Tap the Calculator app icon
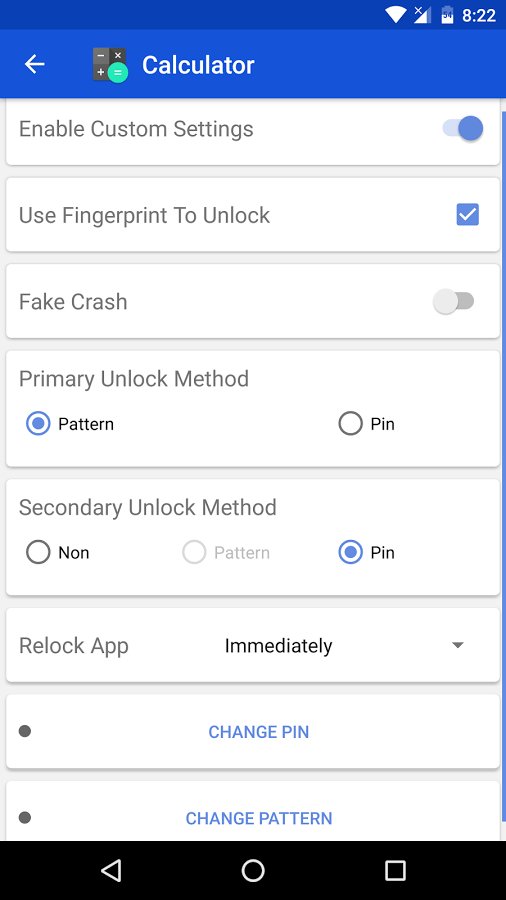This screenshot has width=506, height=900. (x=110, y=65)
